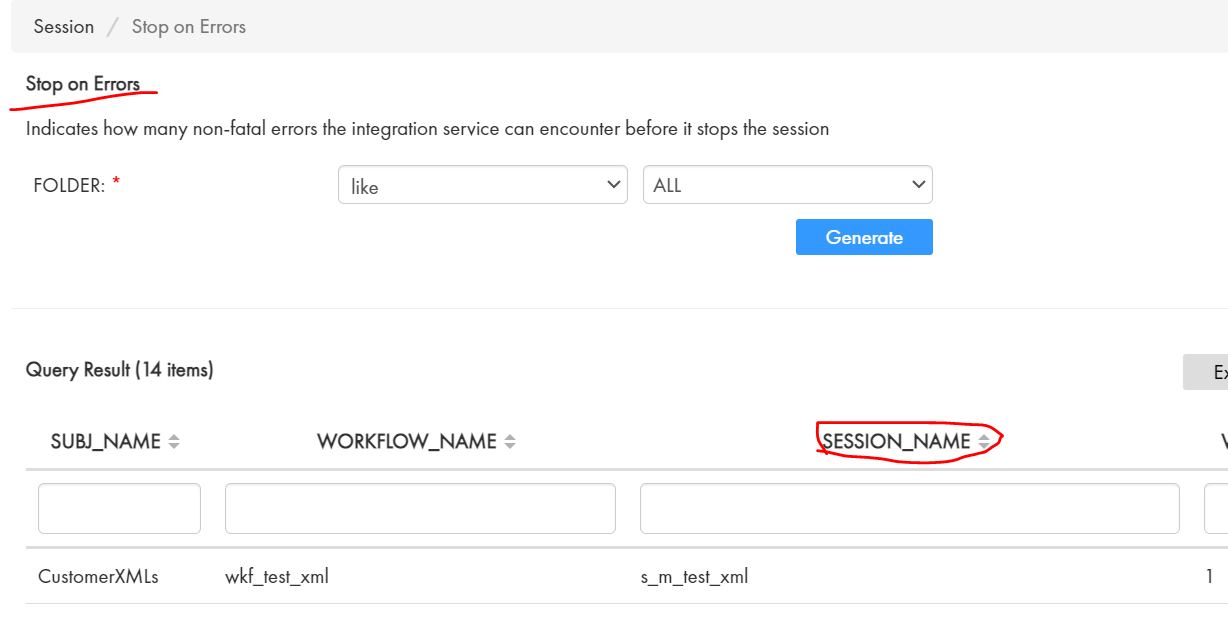This screenshot has width=1228, height=618.
Task: Select the wkf_test_xml cell
Action: (x=277, y=577)
